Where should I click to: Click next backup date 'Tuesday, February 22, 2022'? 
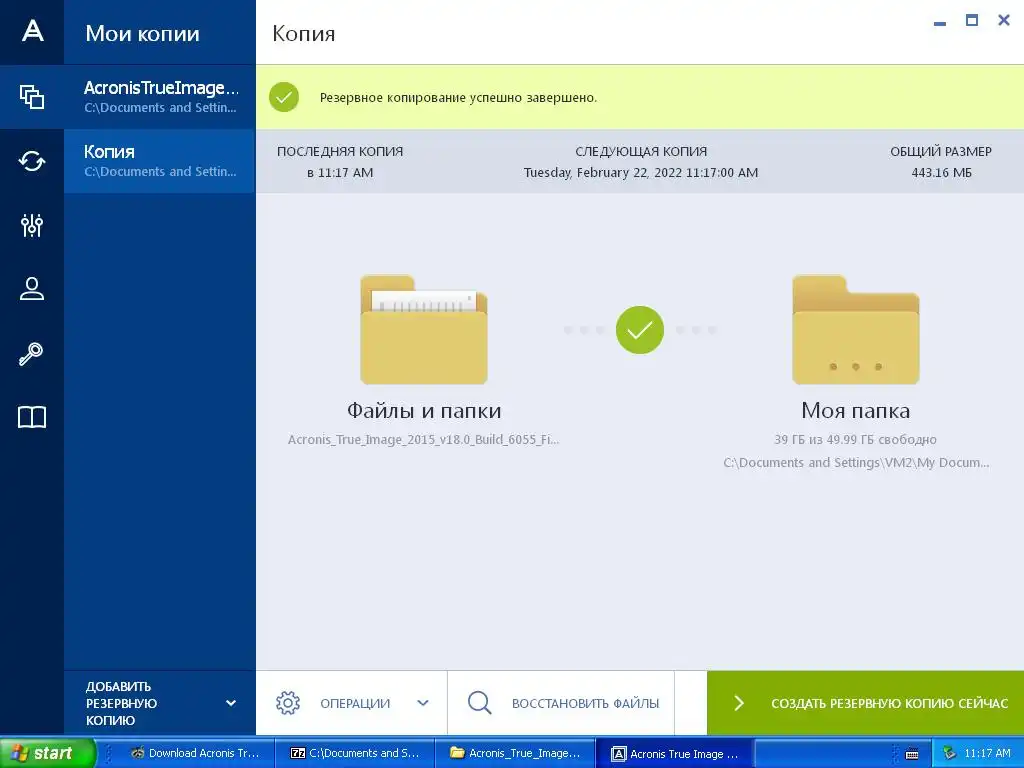(x=641, y=173)
